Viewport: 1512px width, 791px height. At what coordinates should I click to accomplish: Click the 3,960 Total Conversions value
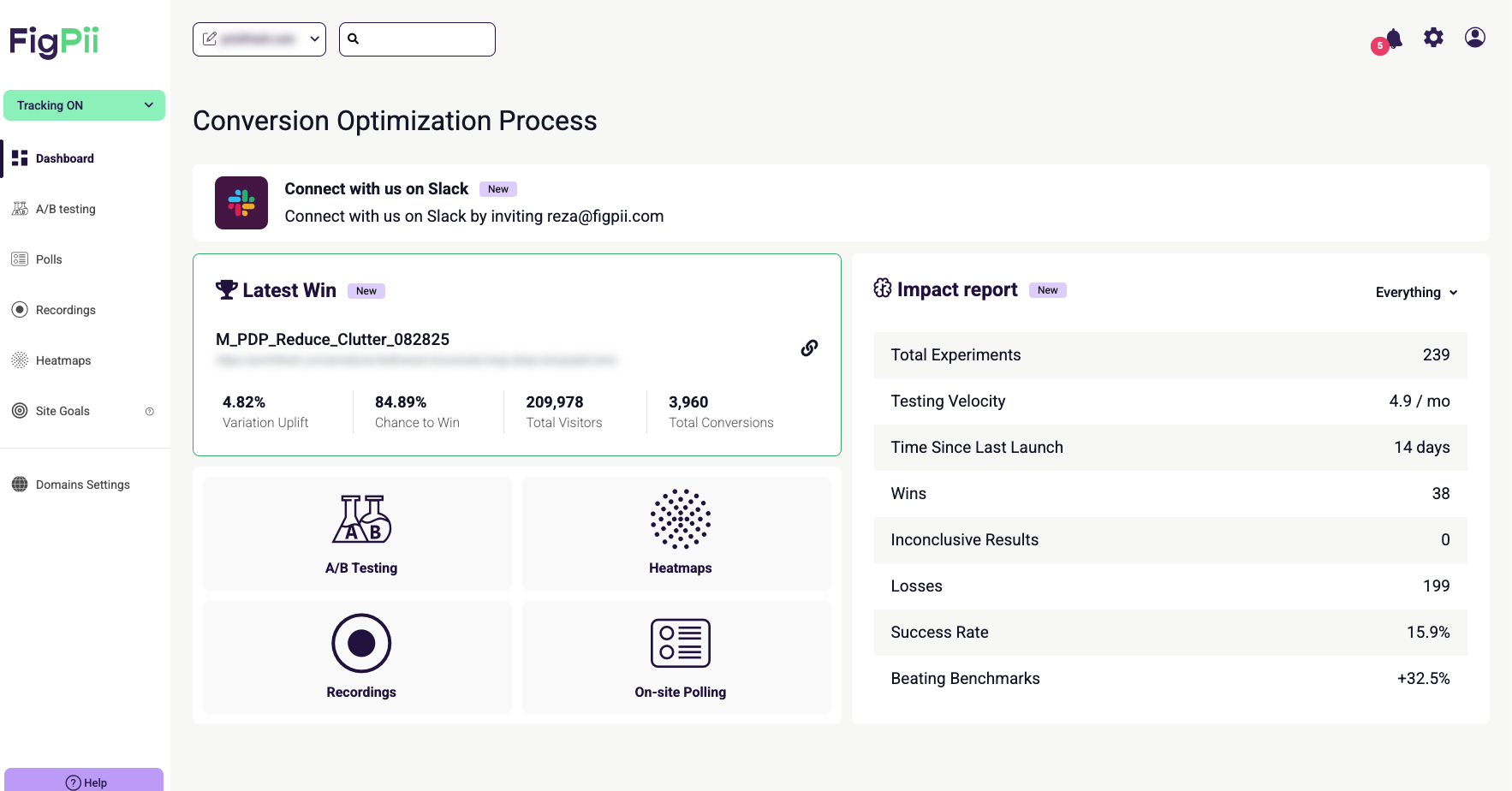click(688, 402)
